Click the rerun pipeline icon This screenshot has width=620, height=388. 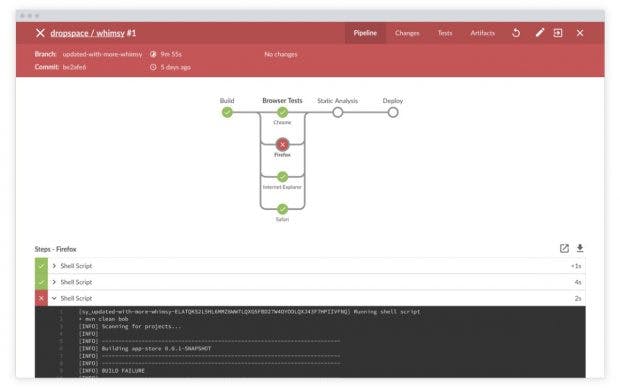tap(516, 33)
